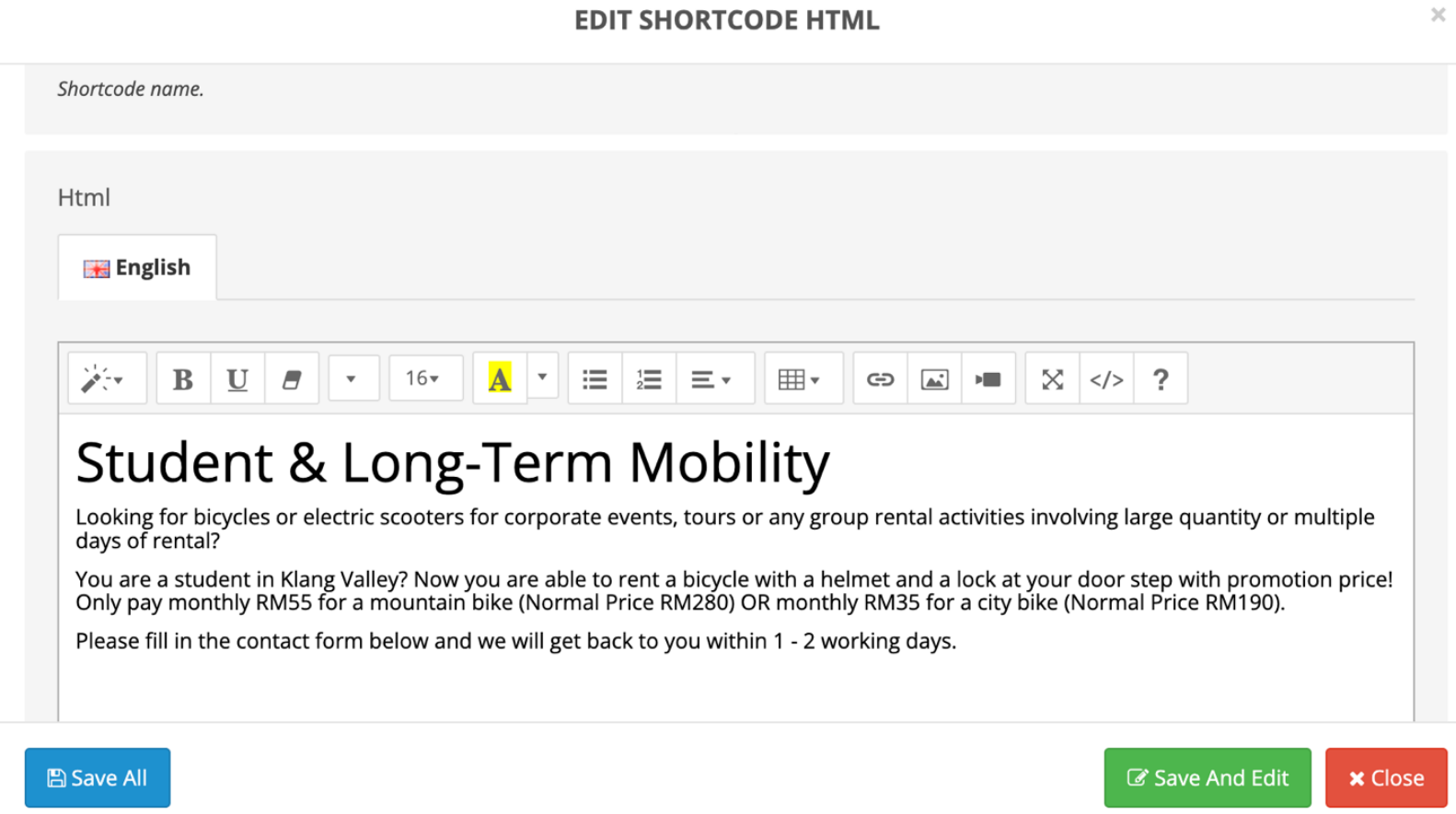Open editor help with question mark

click(1161, 378)
